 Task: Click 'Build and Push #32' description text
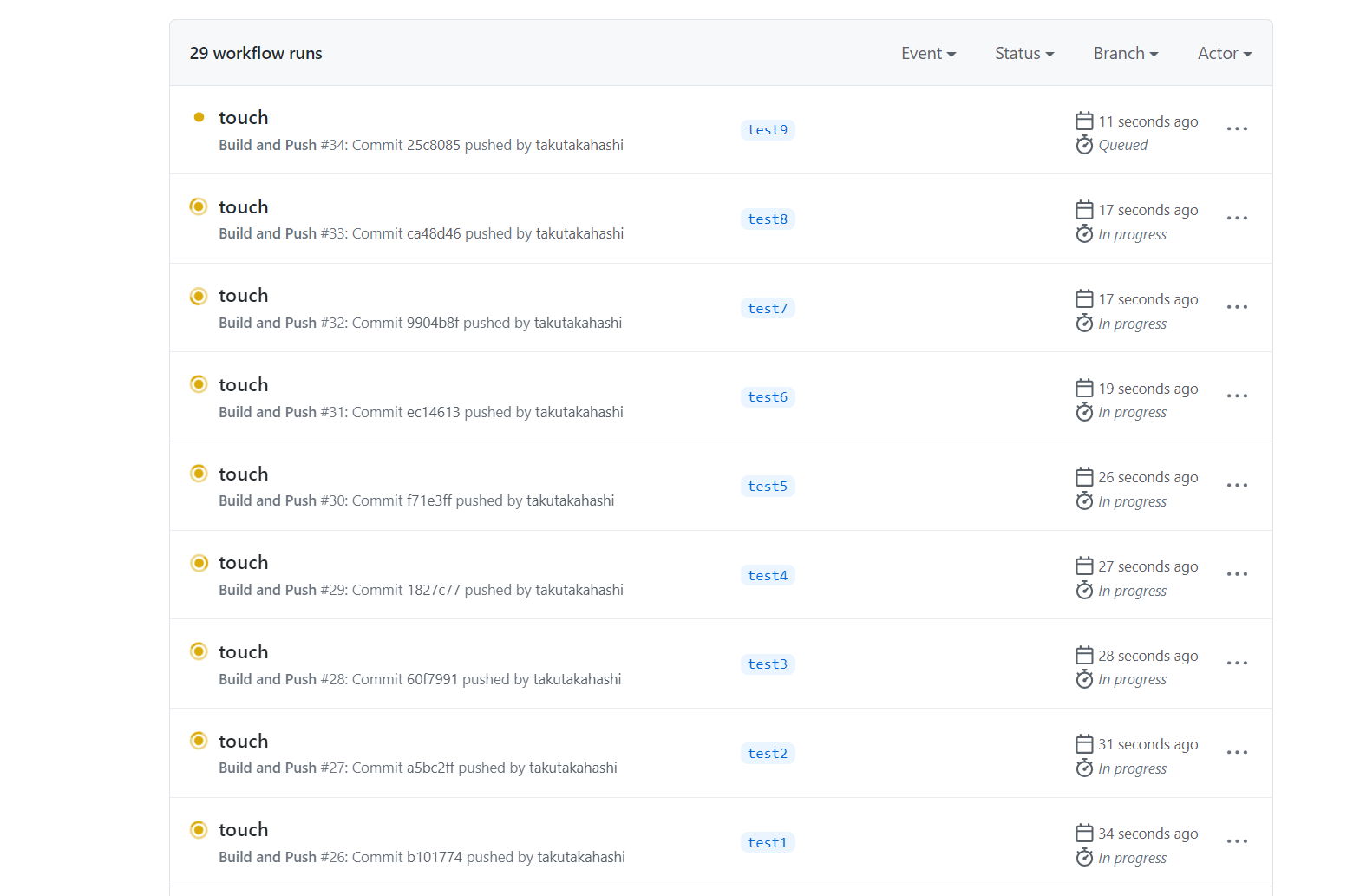tap(420, 323)
